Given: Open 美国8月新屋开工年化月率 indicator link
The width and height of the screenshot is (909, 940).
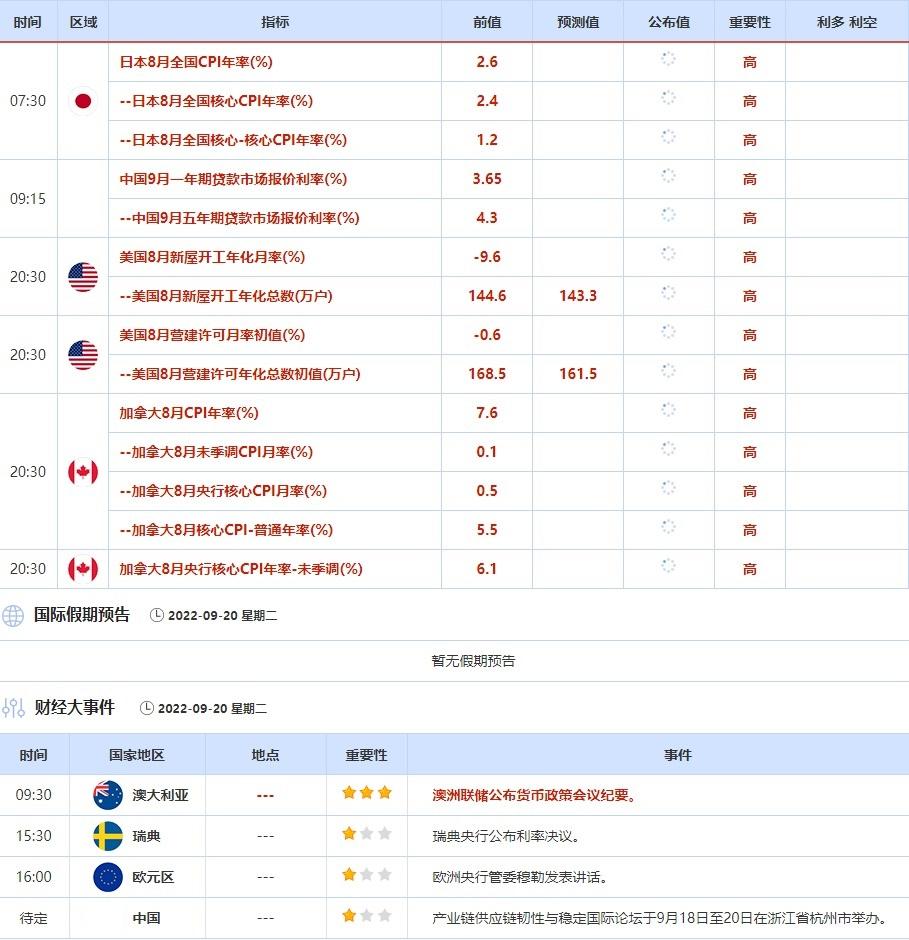Looking at the screenshot, I should click(212, 257).
